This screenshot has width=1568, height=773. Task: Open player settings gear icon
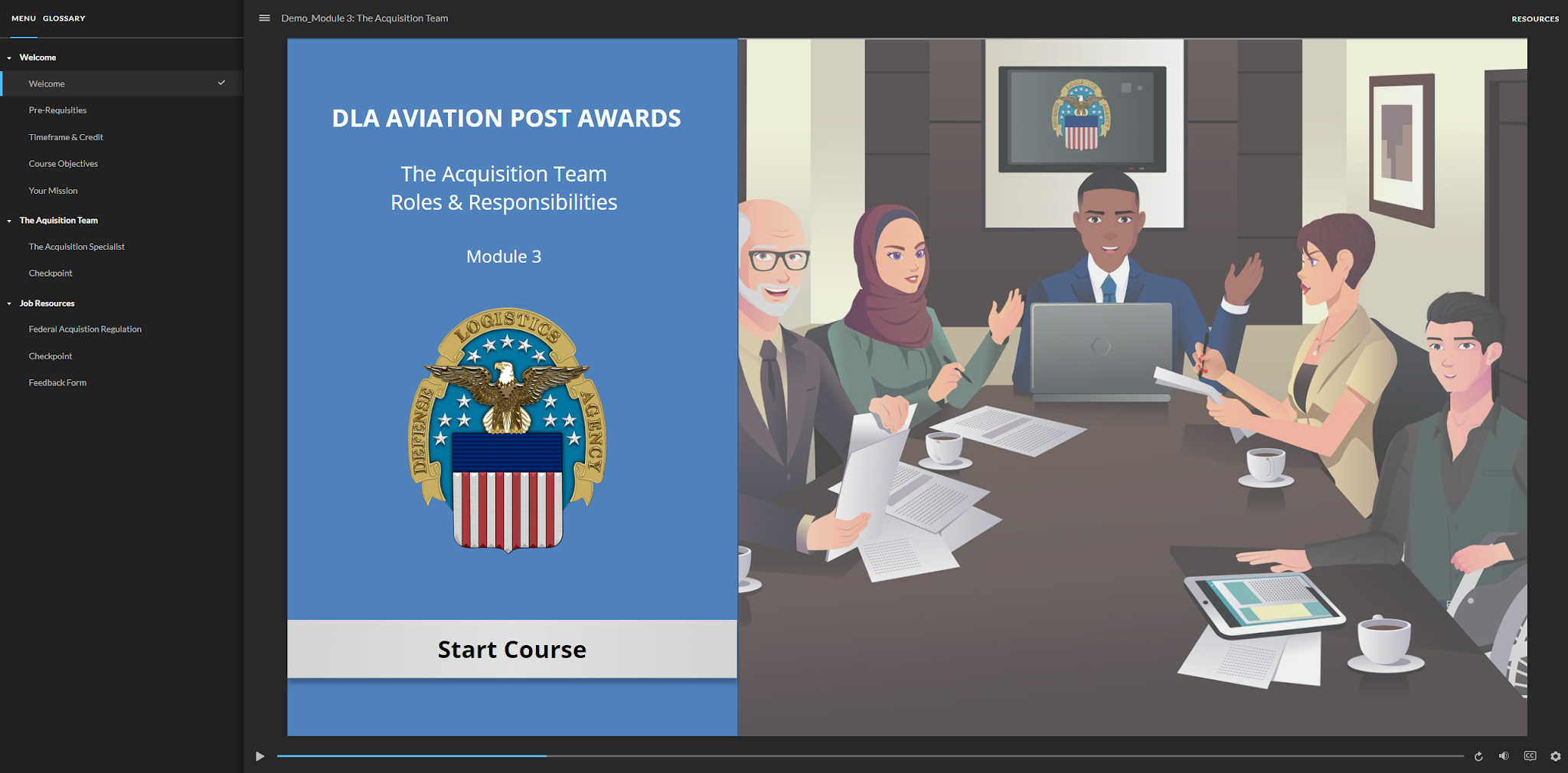(1555, 756)
